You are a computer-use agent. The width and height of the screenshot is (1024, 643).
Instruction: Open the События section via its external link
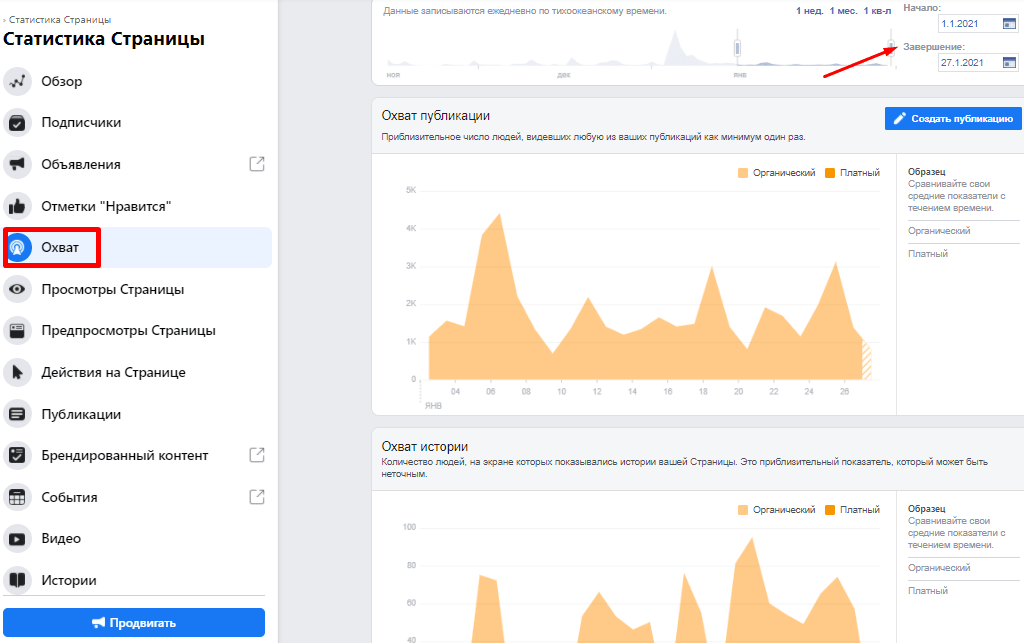[257, 496]
